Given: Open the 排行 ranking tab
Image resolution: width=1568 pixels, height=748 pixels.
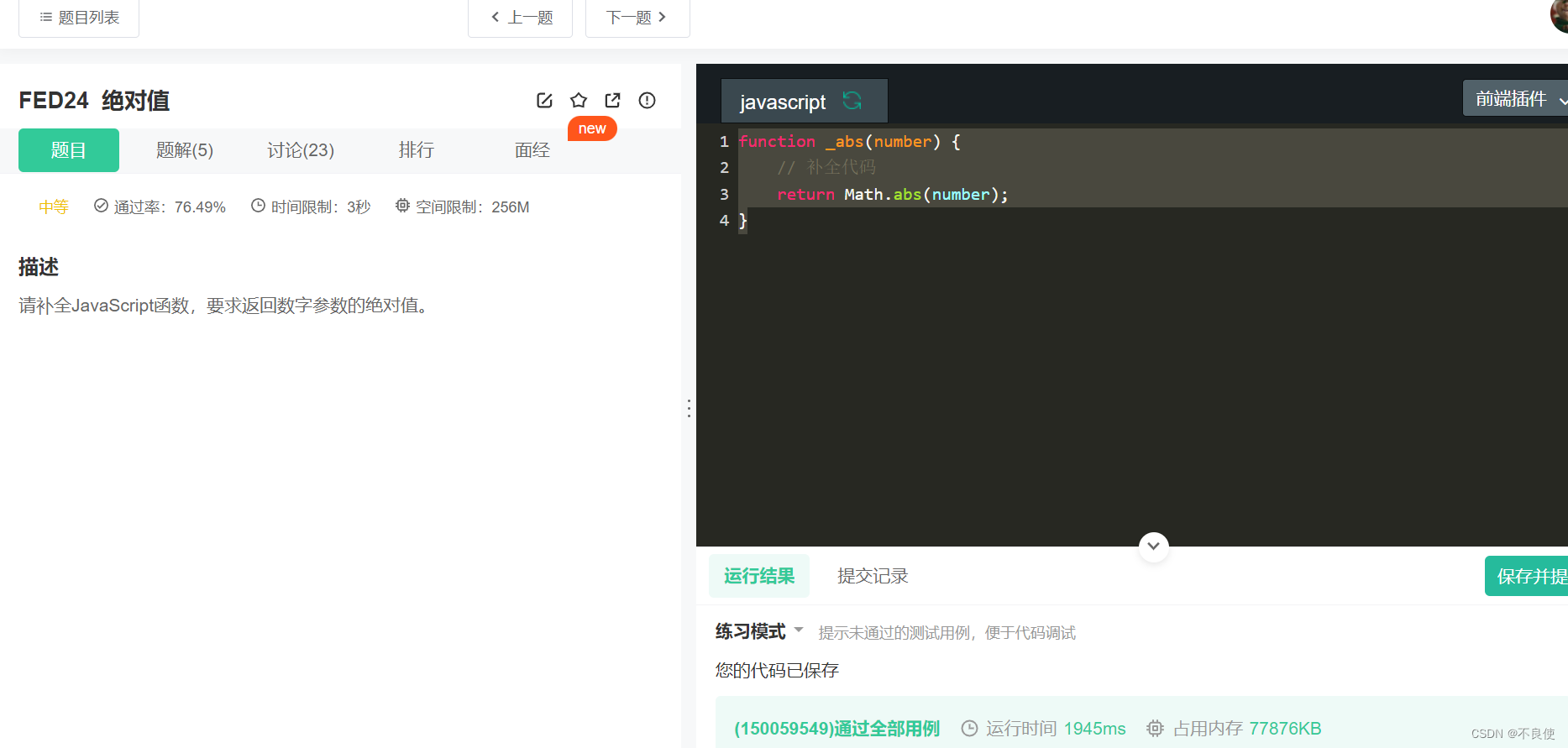Looking at the screenshot, I should 417,150.
